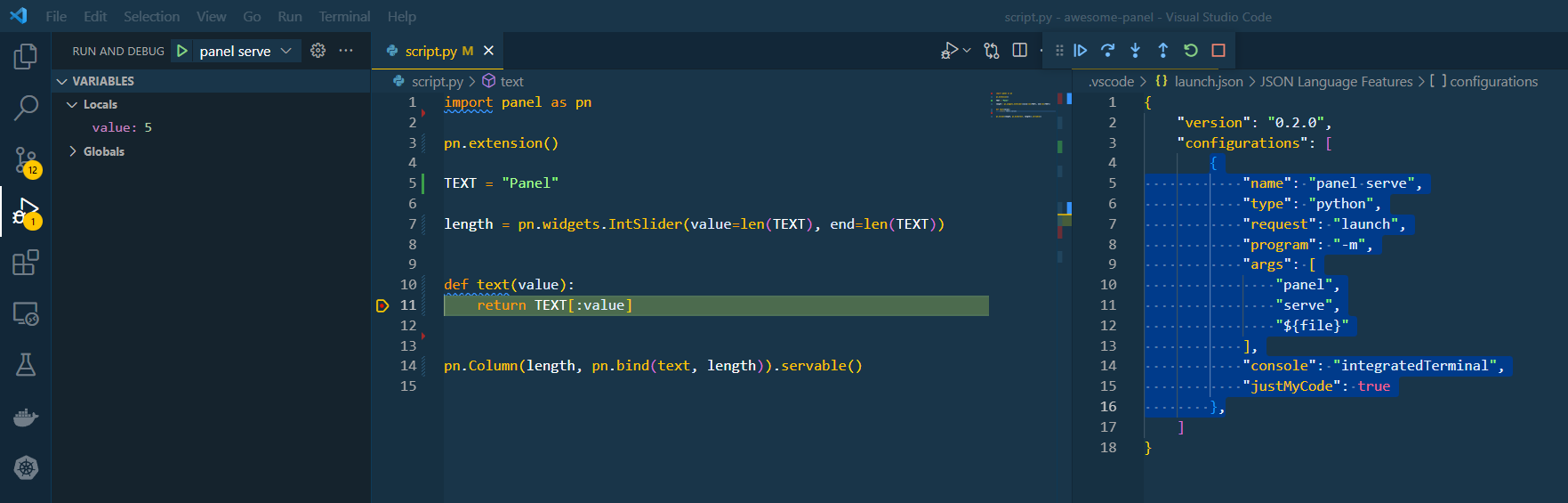Screen dimensions: 1568x503
Task: Open the Run and Debug view icon
Action: coord(26,212)
